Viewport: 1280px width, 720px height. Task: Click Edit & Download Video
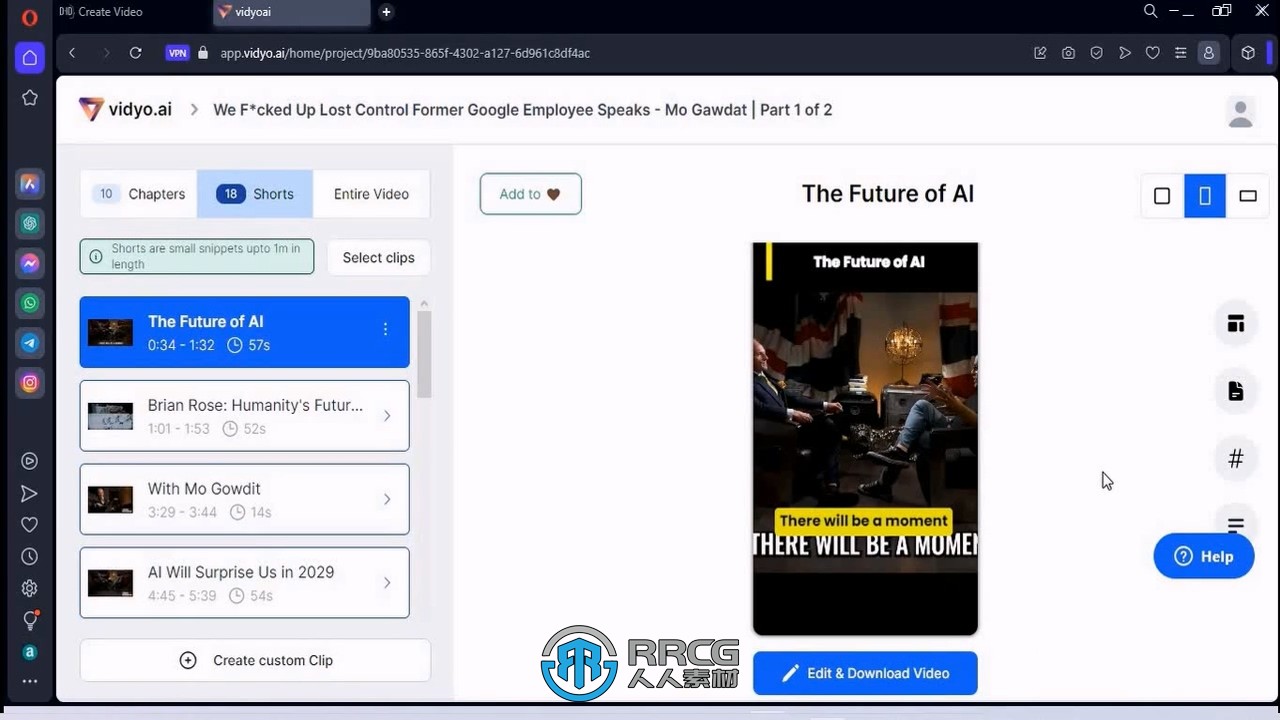[x=865, y=673]
